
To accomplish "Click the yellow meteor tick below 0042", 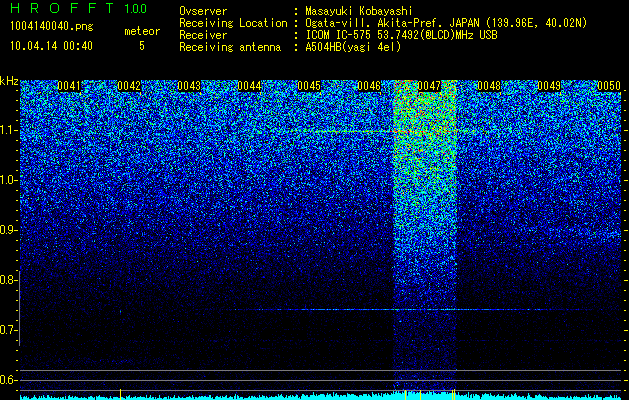I will point(120,394).
